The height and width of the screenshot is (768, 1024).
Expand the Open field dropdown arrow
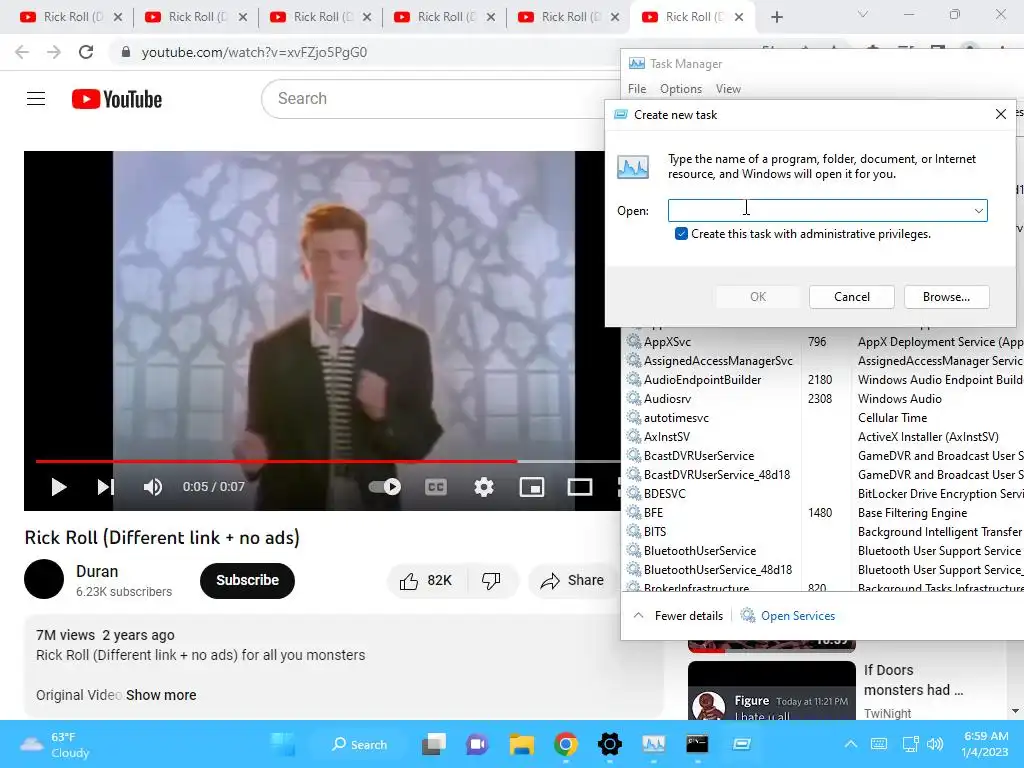978,211
